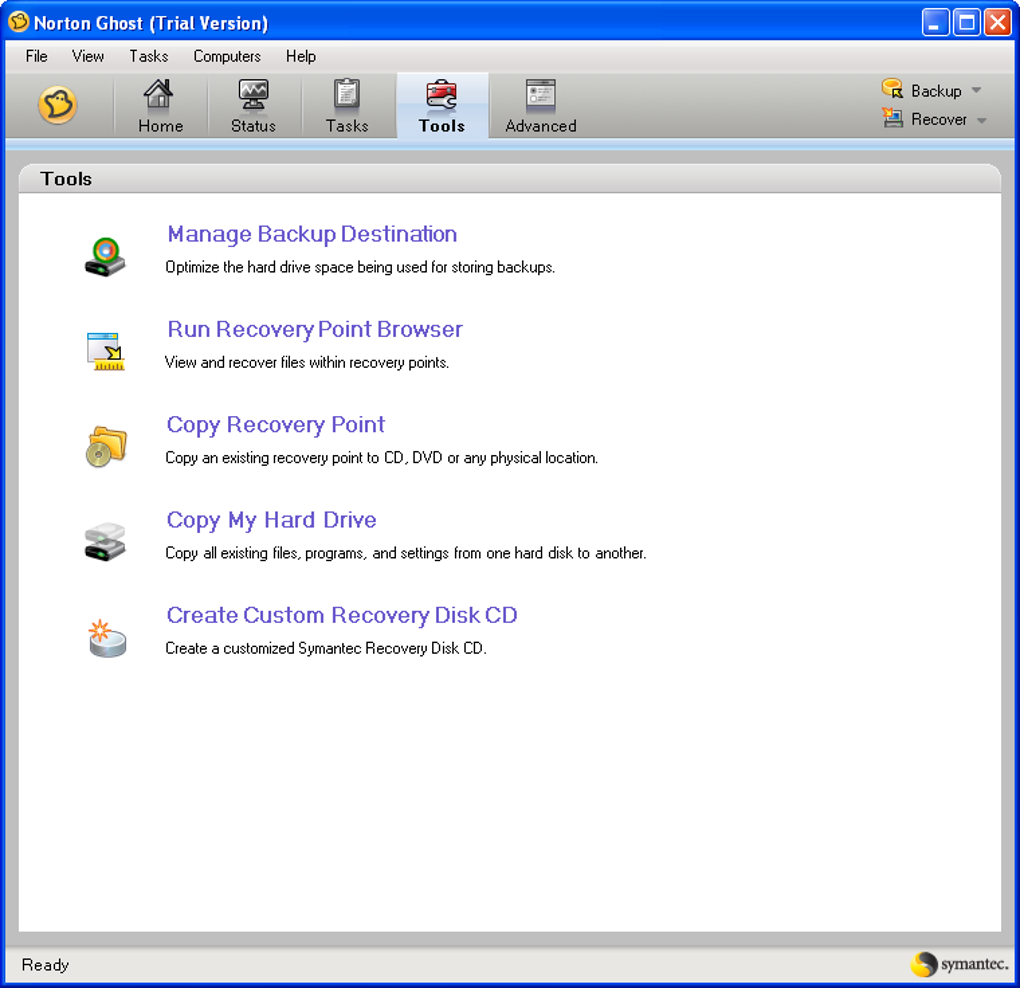Click the Create Custom Recovery Disk CD icon
The width and height of the screenshot is (1020, 988).
pyautogui.click(x=107, y=637)
